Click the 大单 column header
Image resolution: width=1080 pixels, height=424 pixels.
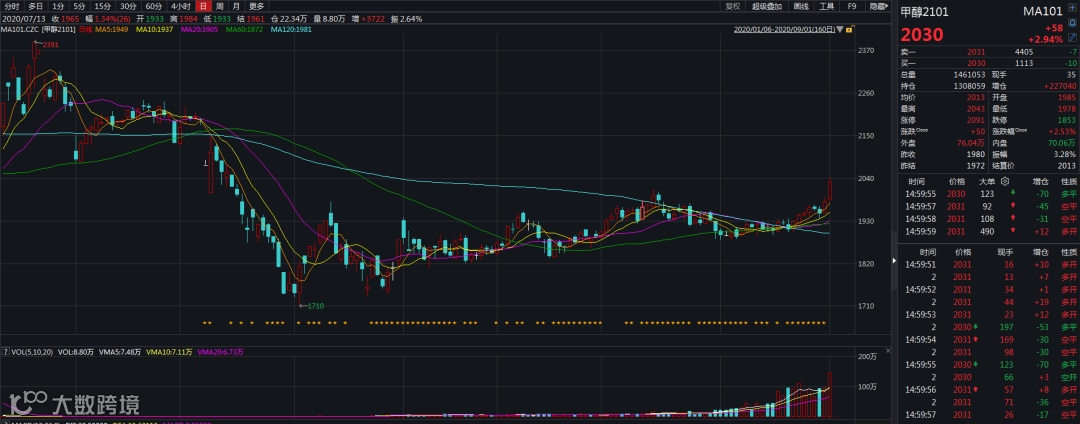coord(987,182)
